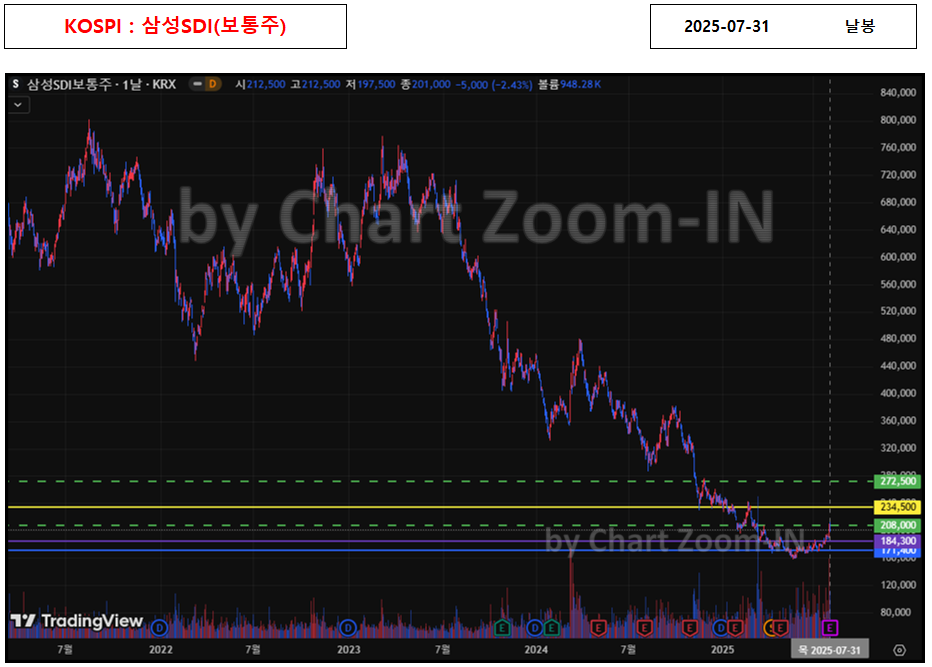Click the 2025 time axis label
The width and height of the screenshot is (932, 667).
pos(723,650)
